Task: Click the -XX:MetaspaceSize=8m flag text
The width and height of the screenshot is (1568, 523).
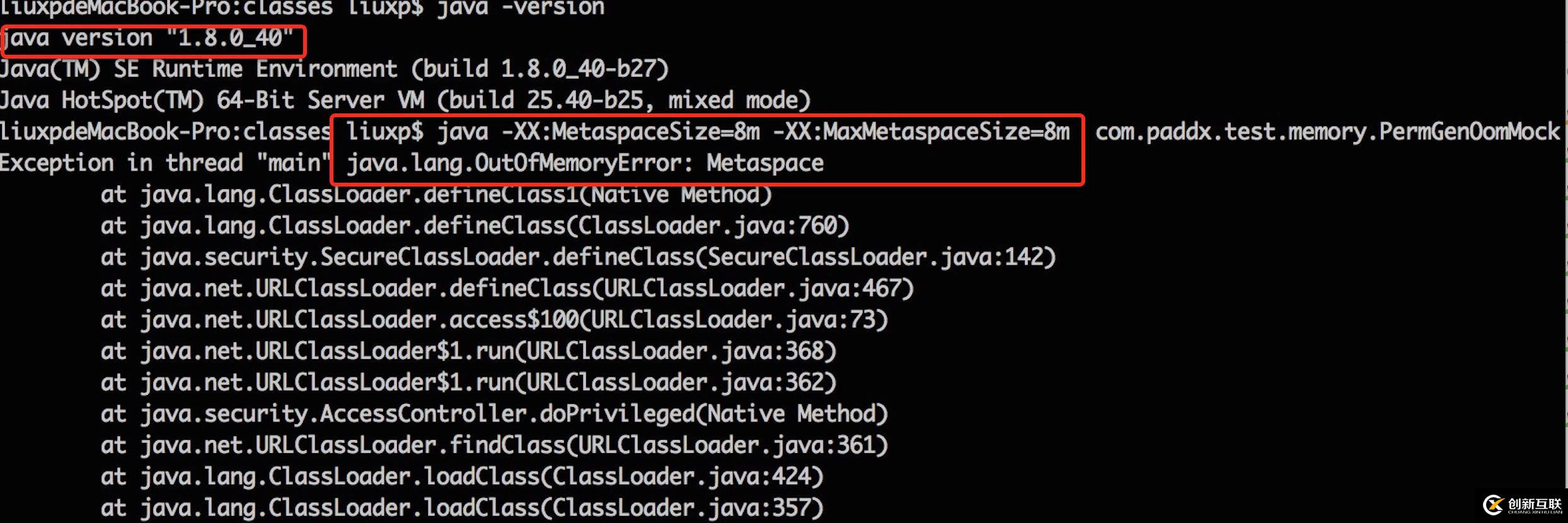Action: (630, 132)
